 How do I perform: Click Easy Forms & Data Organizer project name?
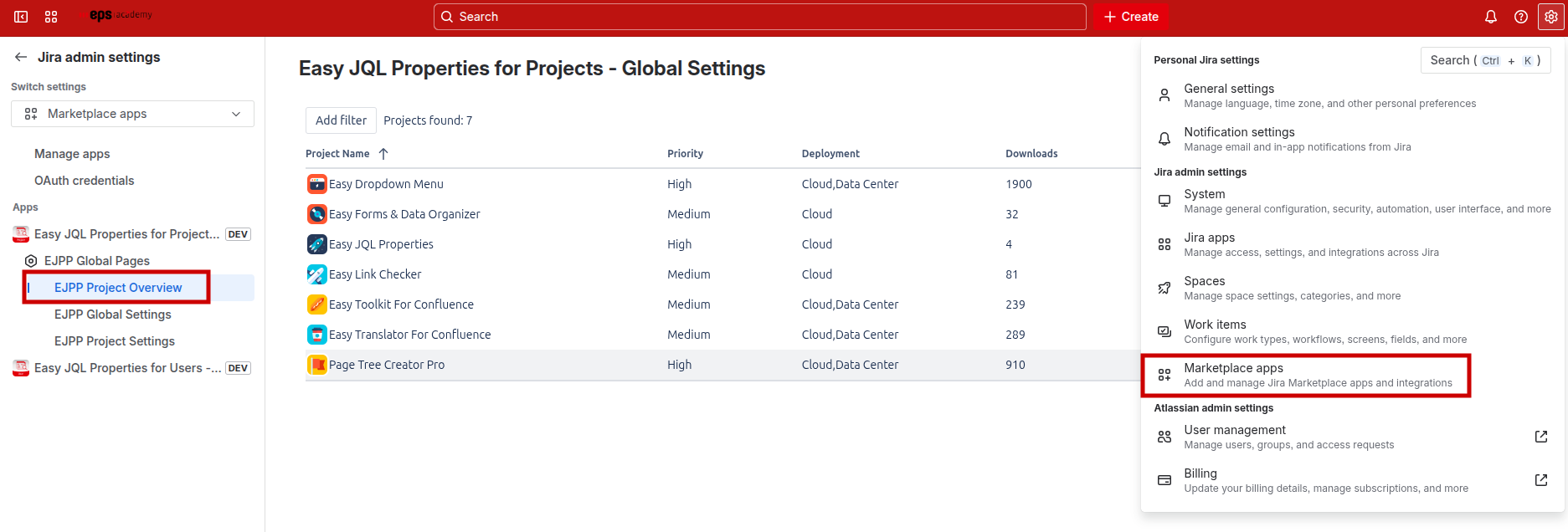point(404,214)
